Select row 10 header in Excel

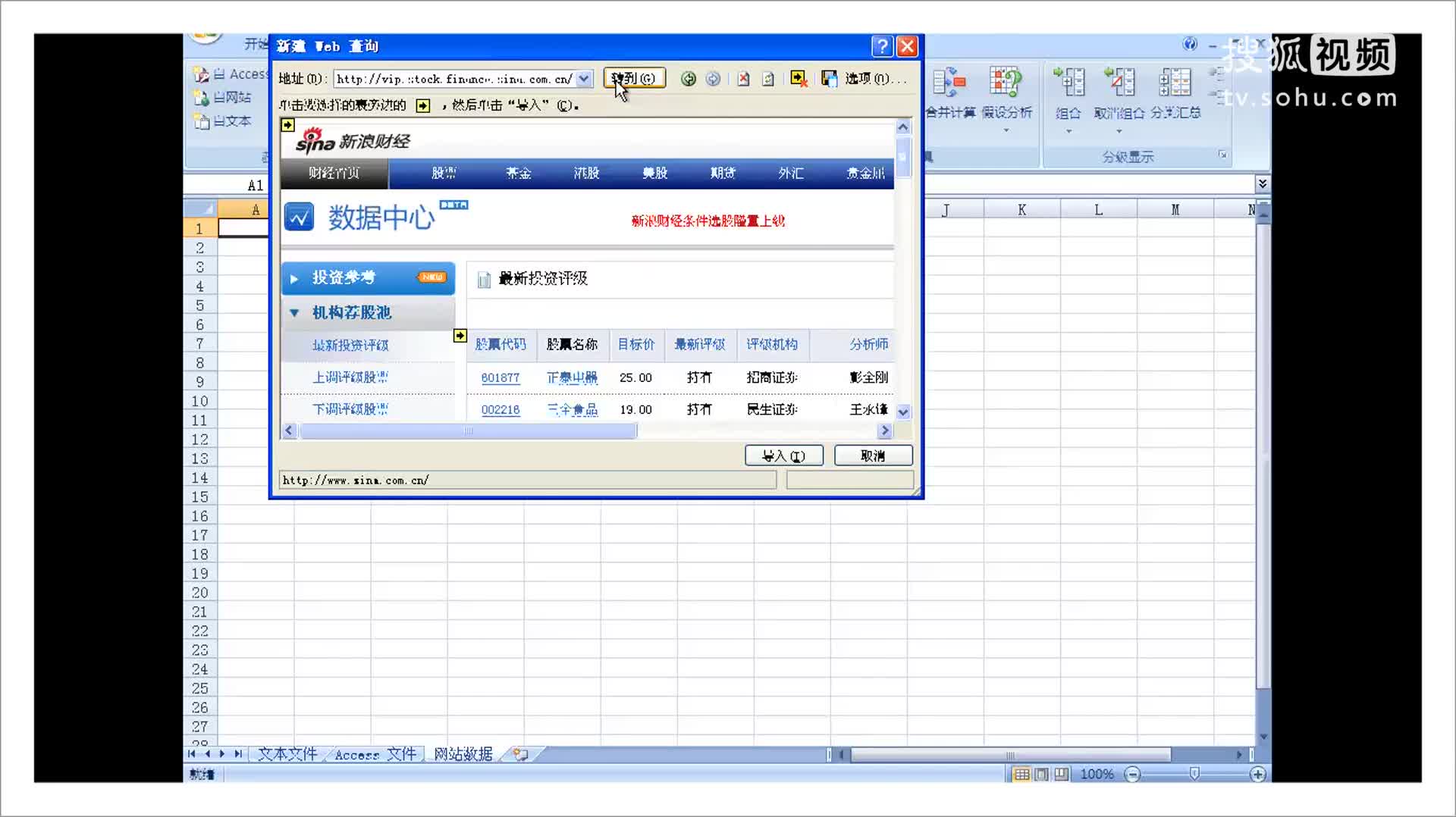tap(199, 401)
